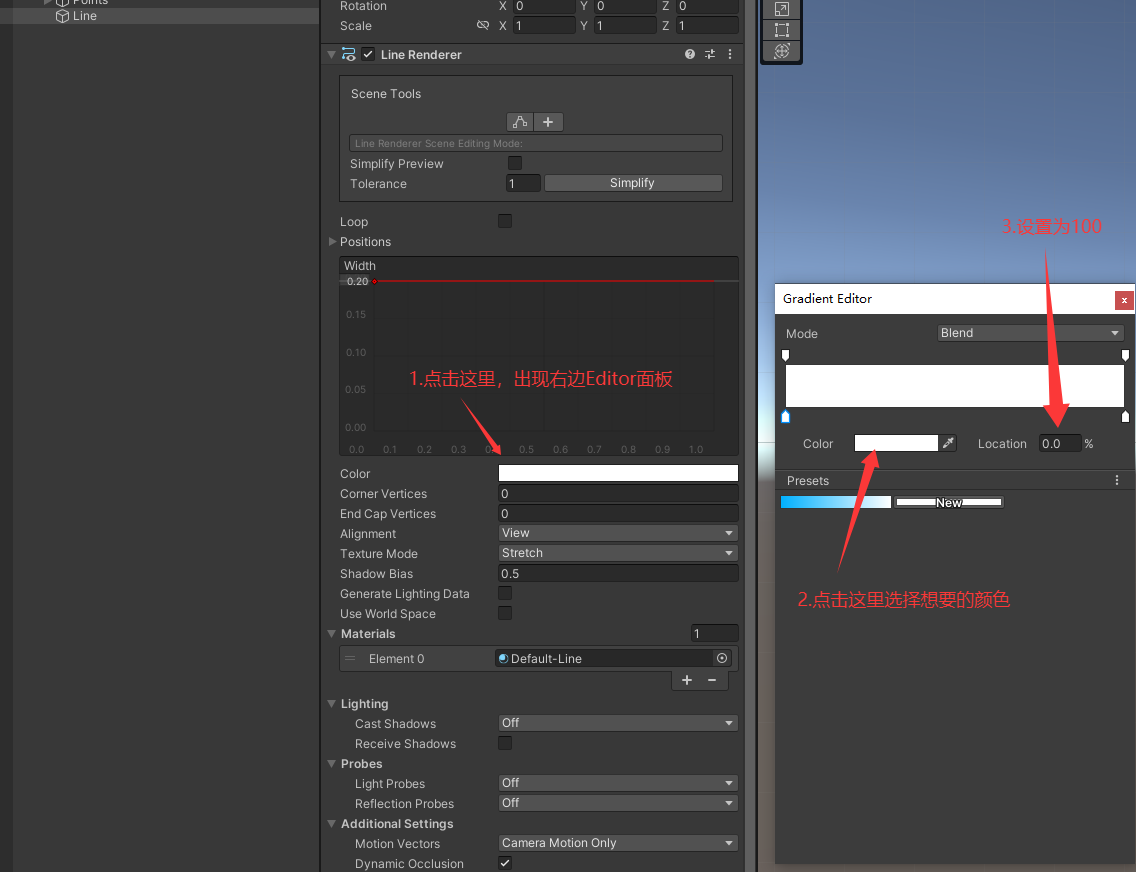This screenshot has height=872, width=1136.
Task: Click the white Color gradient field
Action: [x=618, y=473]
